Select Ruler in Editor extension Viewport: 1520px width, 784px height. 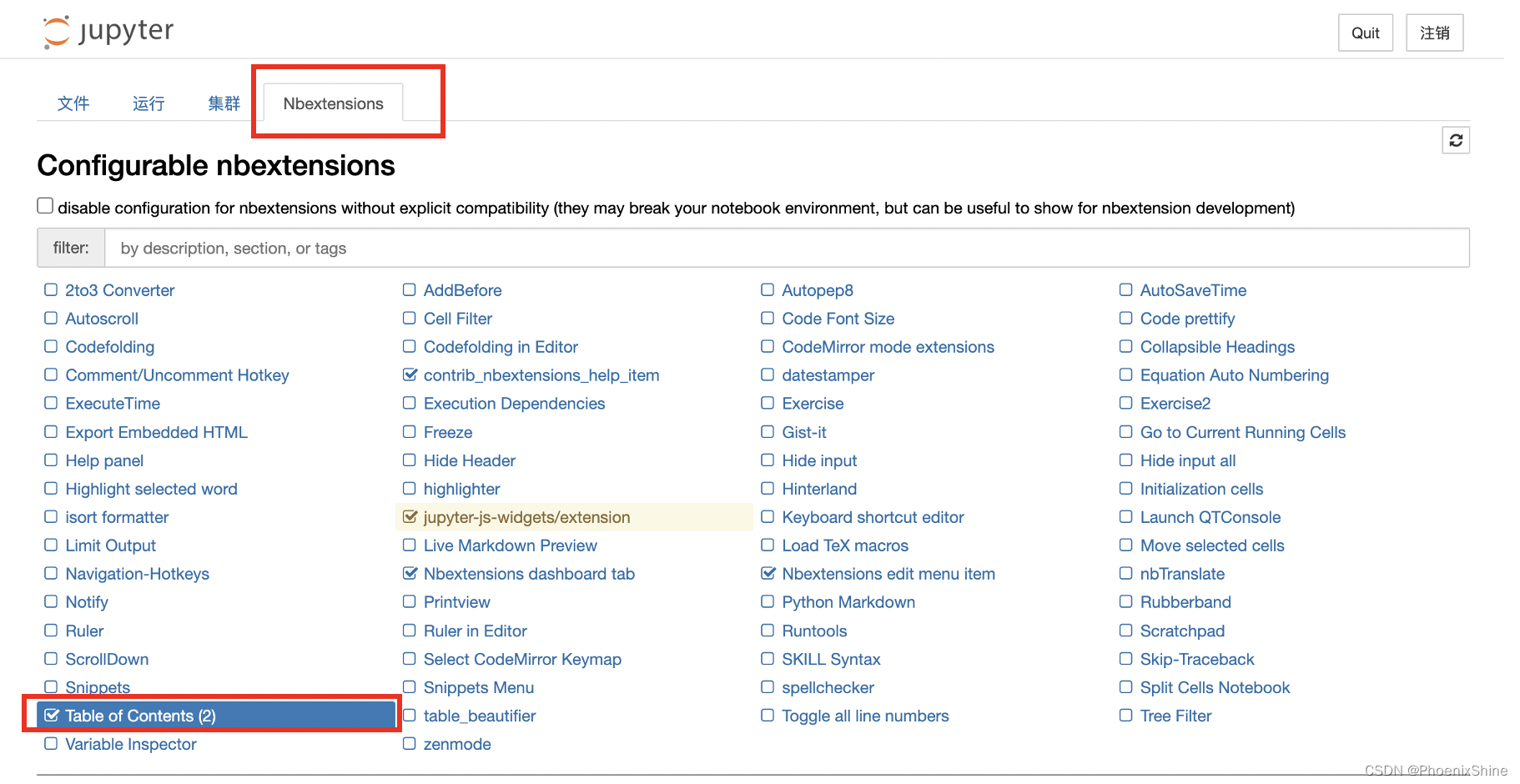(475, 631)
